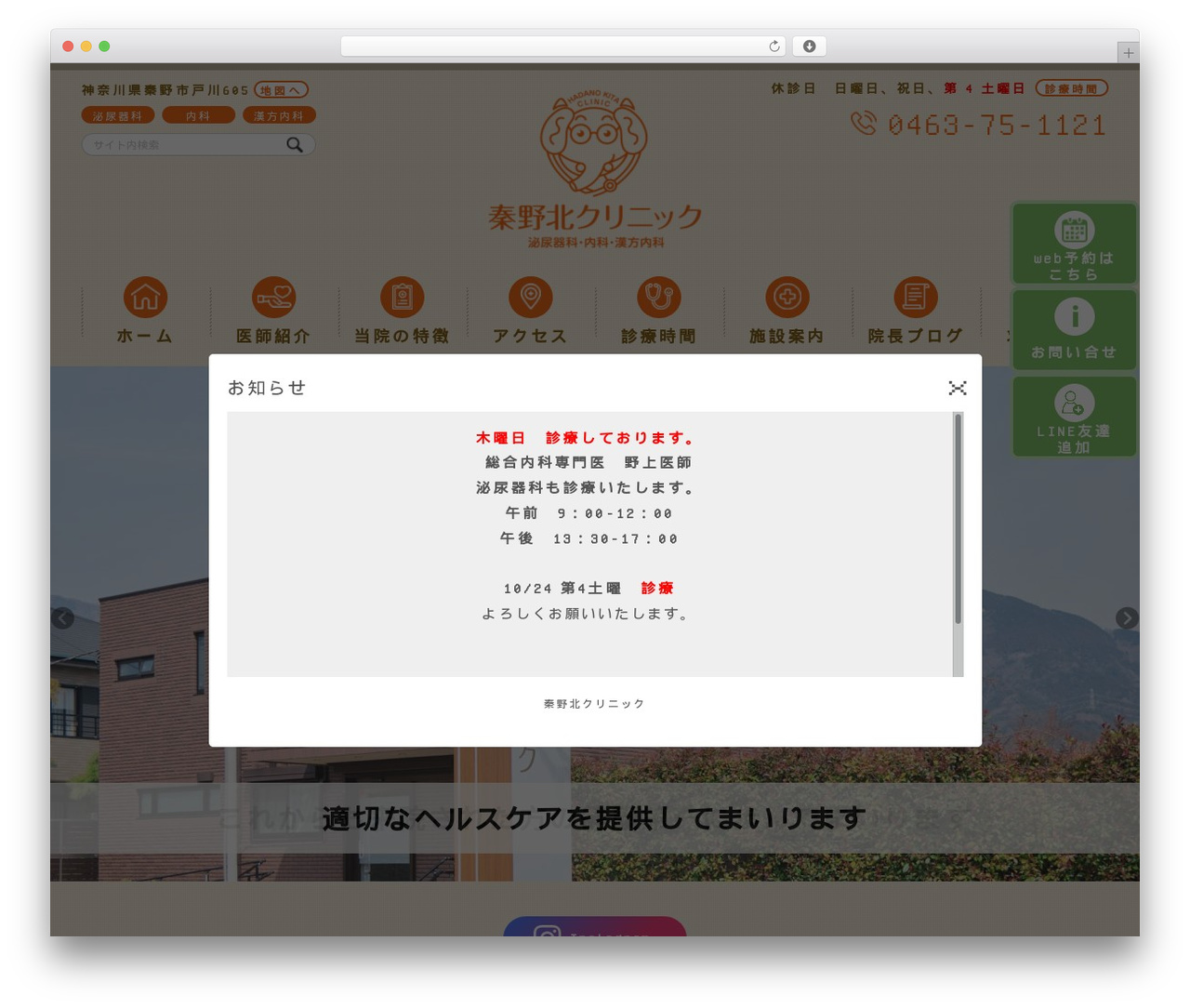Select the 泌尿器科 tag button

117,115
